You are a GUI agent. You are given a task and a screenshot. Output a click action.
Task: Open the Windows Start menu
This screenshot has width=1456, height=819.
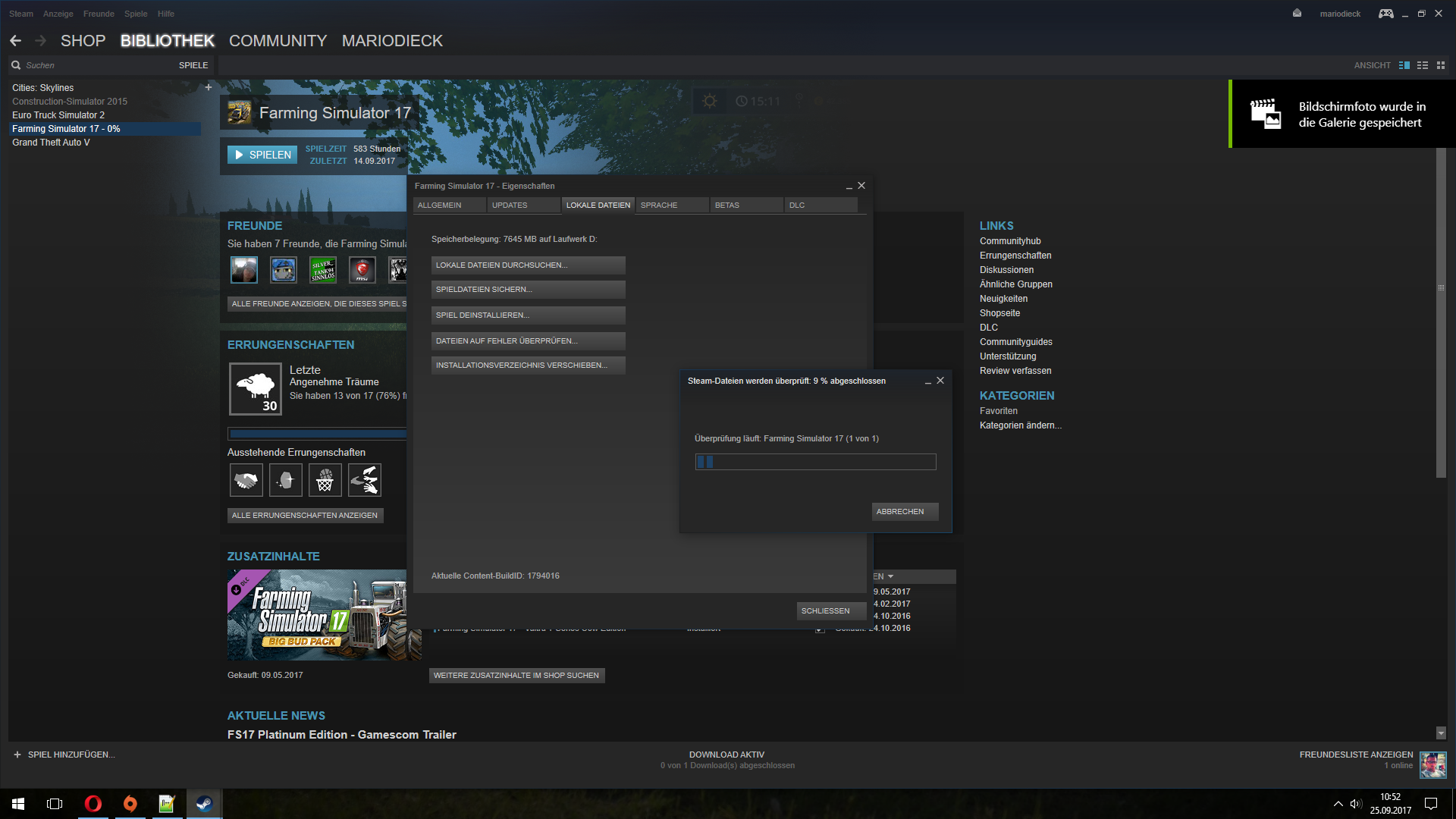tap(18, 804)
